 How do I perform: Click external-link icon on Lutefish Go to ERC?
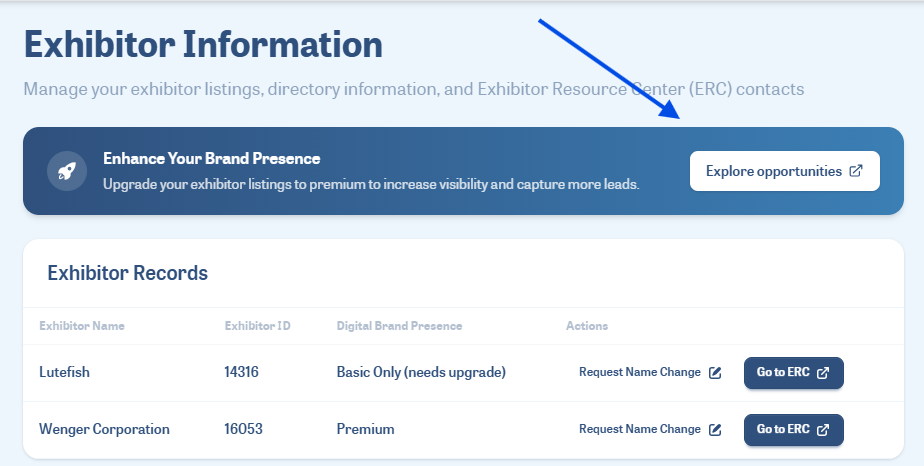pyautogui.click(x=823, y=372)
